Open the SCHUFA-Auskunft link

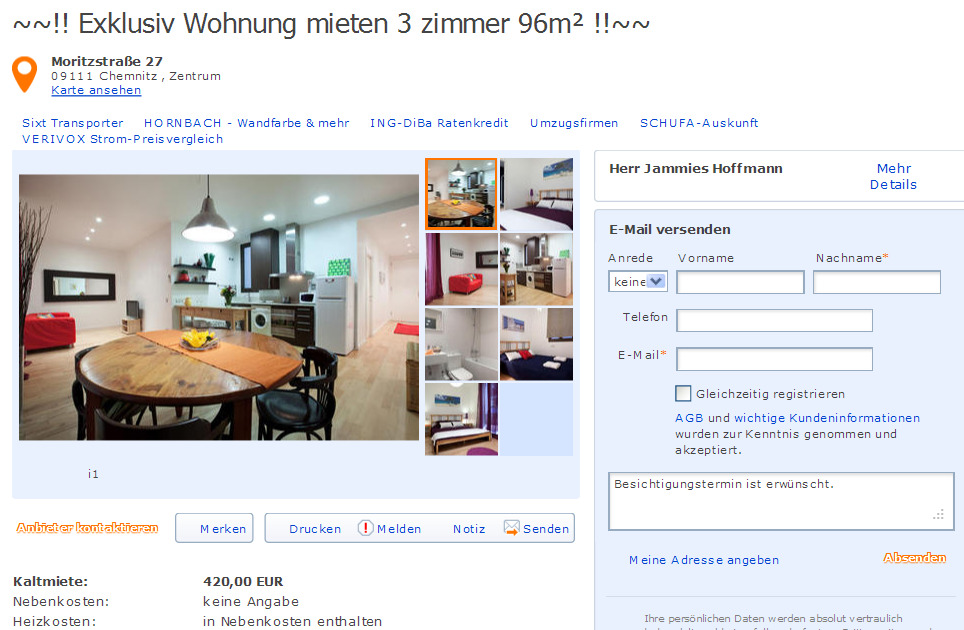(x=699, y=123)
